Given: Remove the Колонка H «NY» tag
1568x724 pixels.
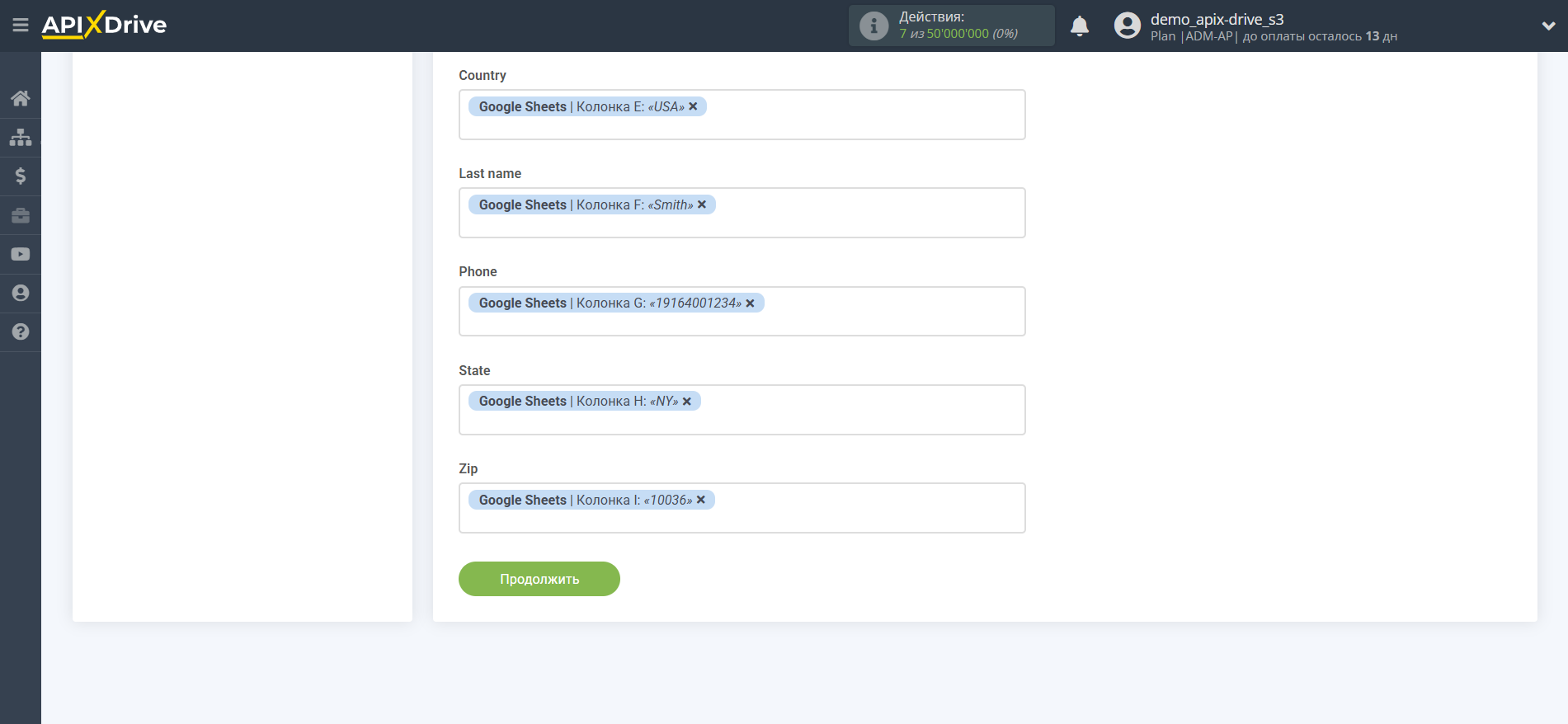Looking at the screenshot, I should point(686,402).
